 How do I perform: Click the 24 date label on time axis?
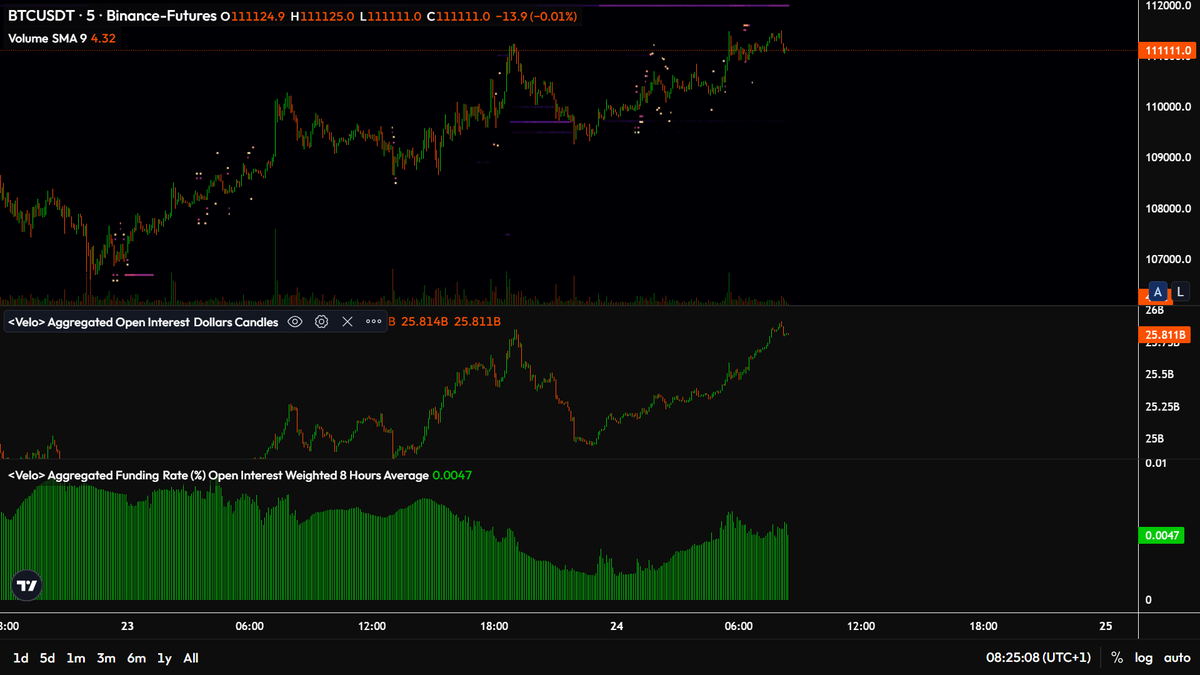point(617,626)
